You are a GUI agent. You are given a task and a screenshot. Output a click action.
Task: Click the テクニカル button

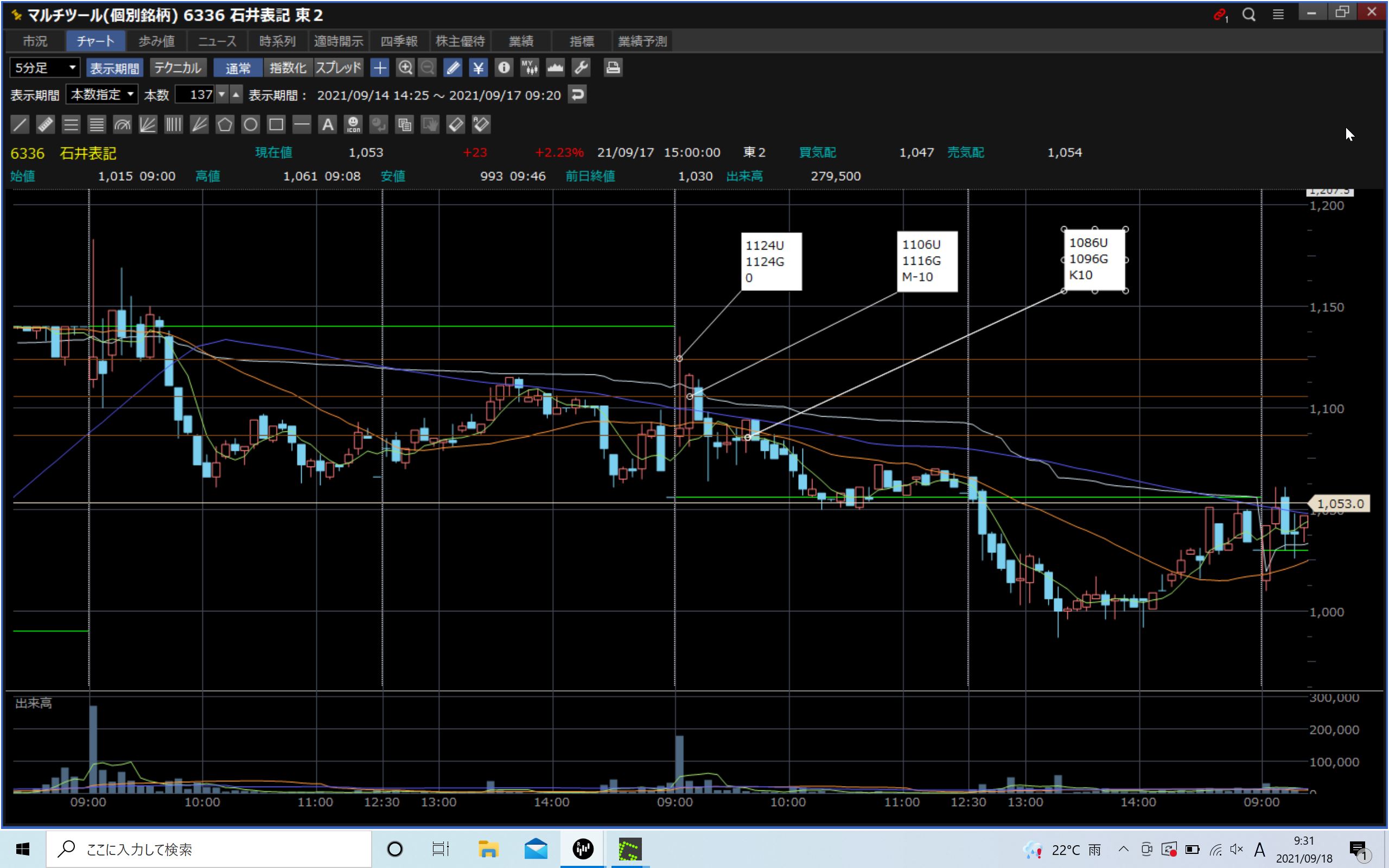pyautogui.click(x=177, y=68)
